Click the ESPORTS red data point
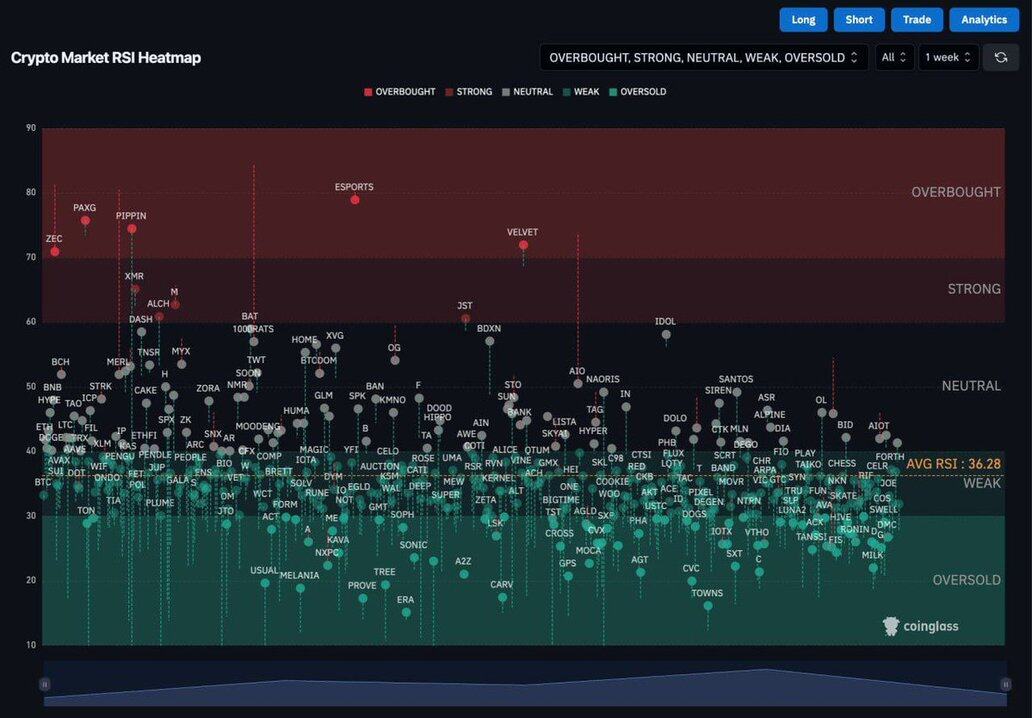Image resolution: width=1032 pixels, height=718 pixels. [355, 200]
